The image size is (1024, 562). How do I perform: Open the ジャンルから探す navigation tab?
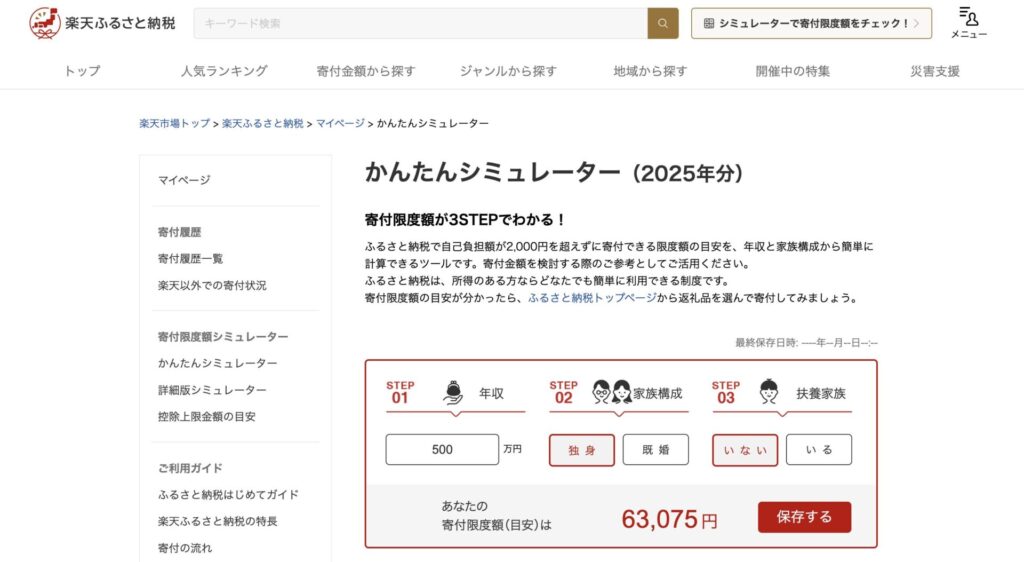pos(508,70)
